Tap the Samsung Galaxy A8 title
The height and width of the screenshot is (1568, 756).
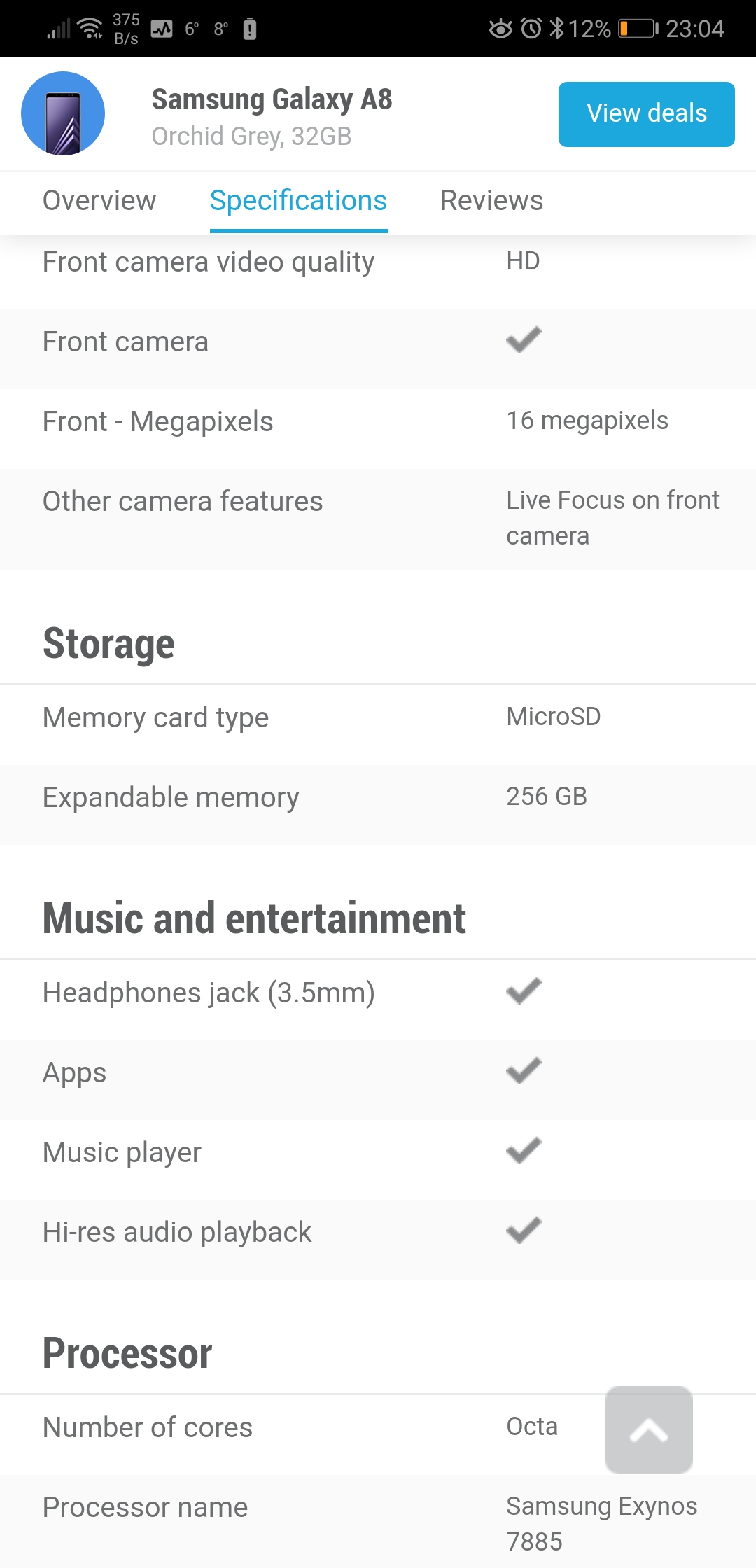[x=272, y=99]
